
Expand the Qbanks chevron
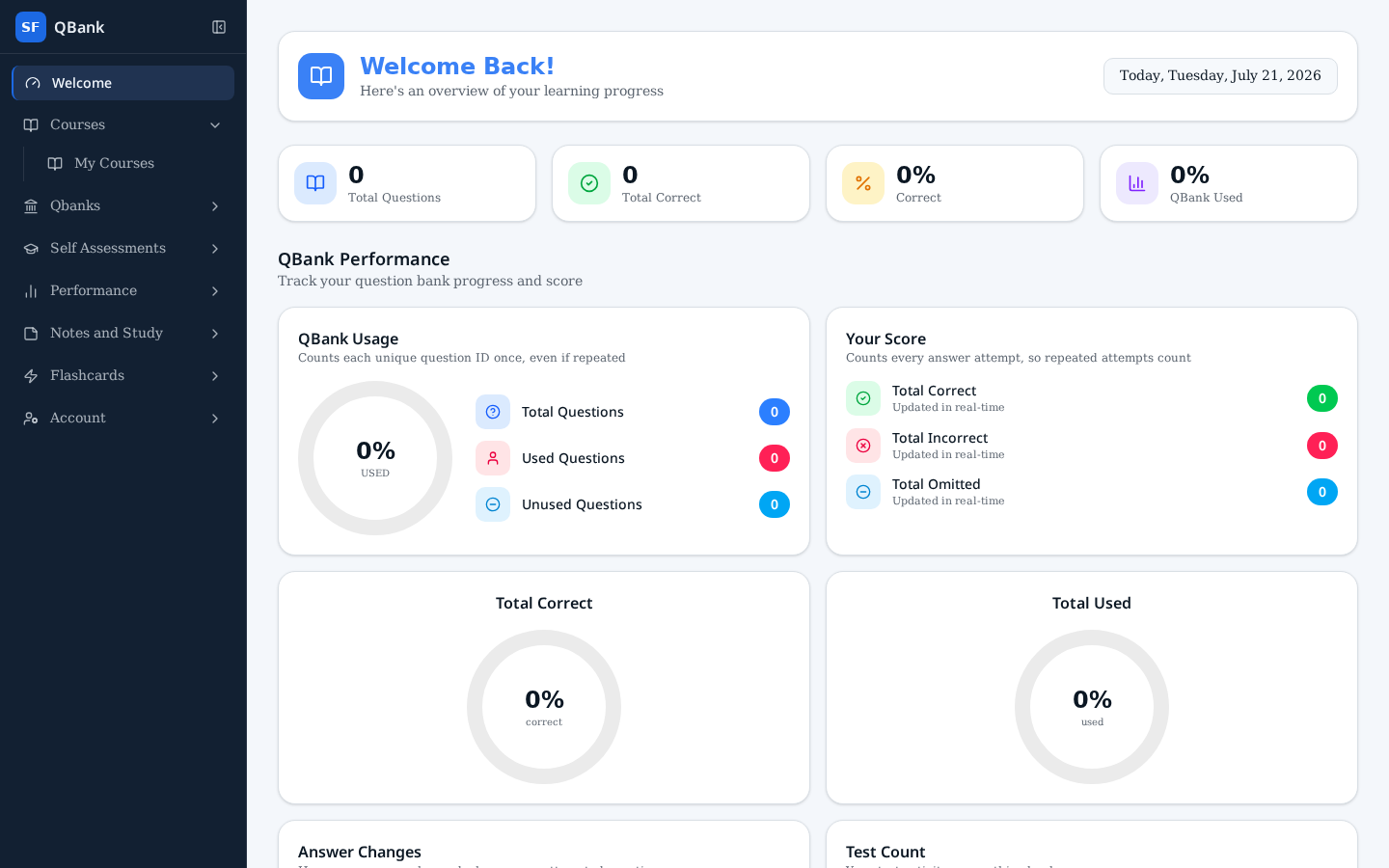click(215, 206)
